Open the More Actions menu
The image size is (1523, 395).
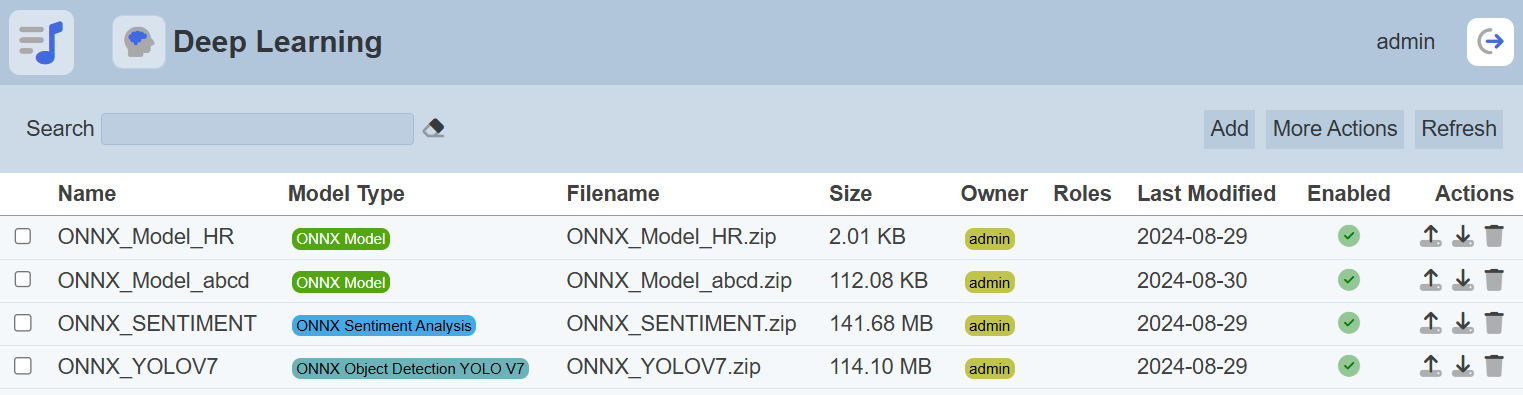[1335, 129]
